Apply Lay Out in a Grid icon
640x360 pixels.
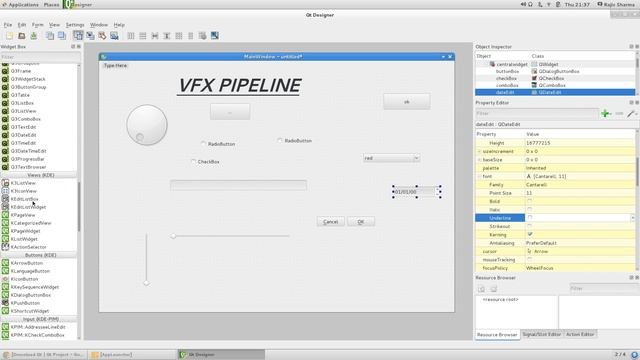pos(178,36)
